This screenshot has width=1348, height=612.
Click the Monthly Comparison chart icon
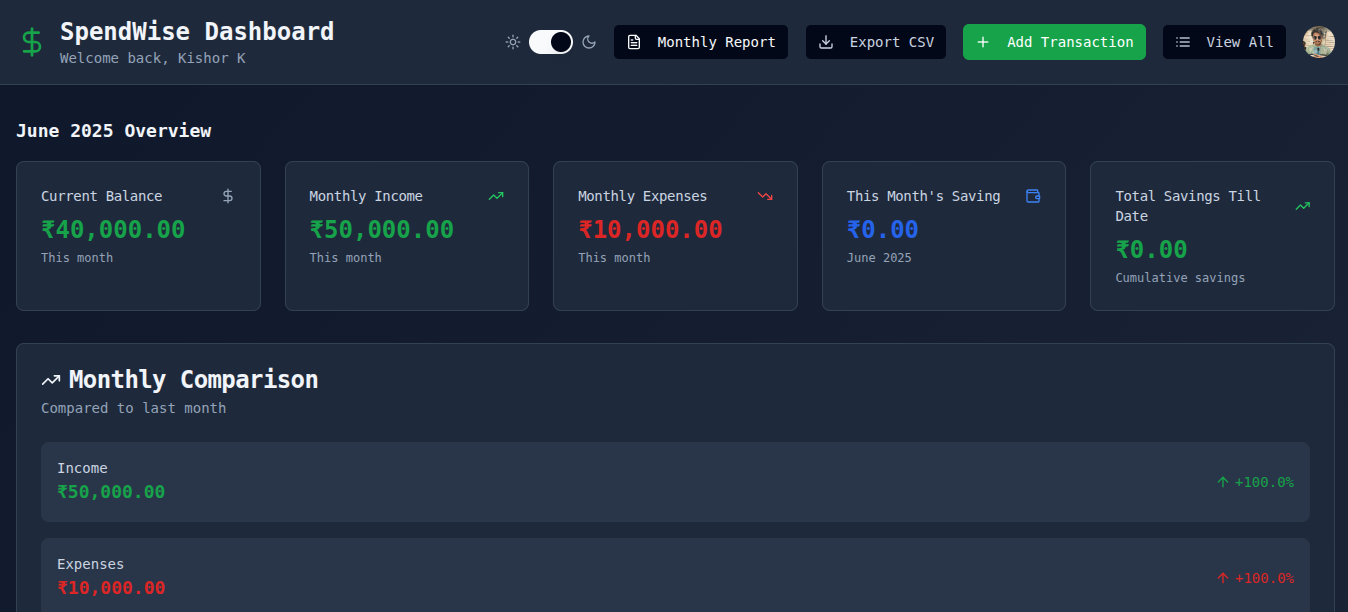tap(50, 380)
